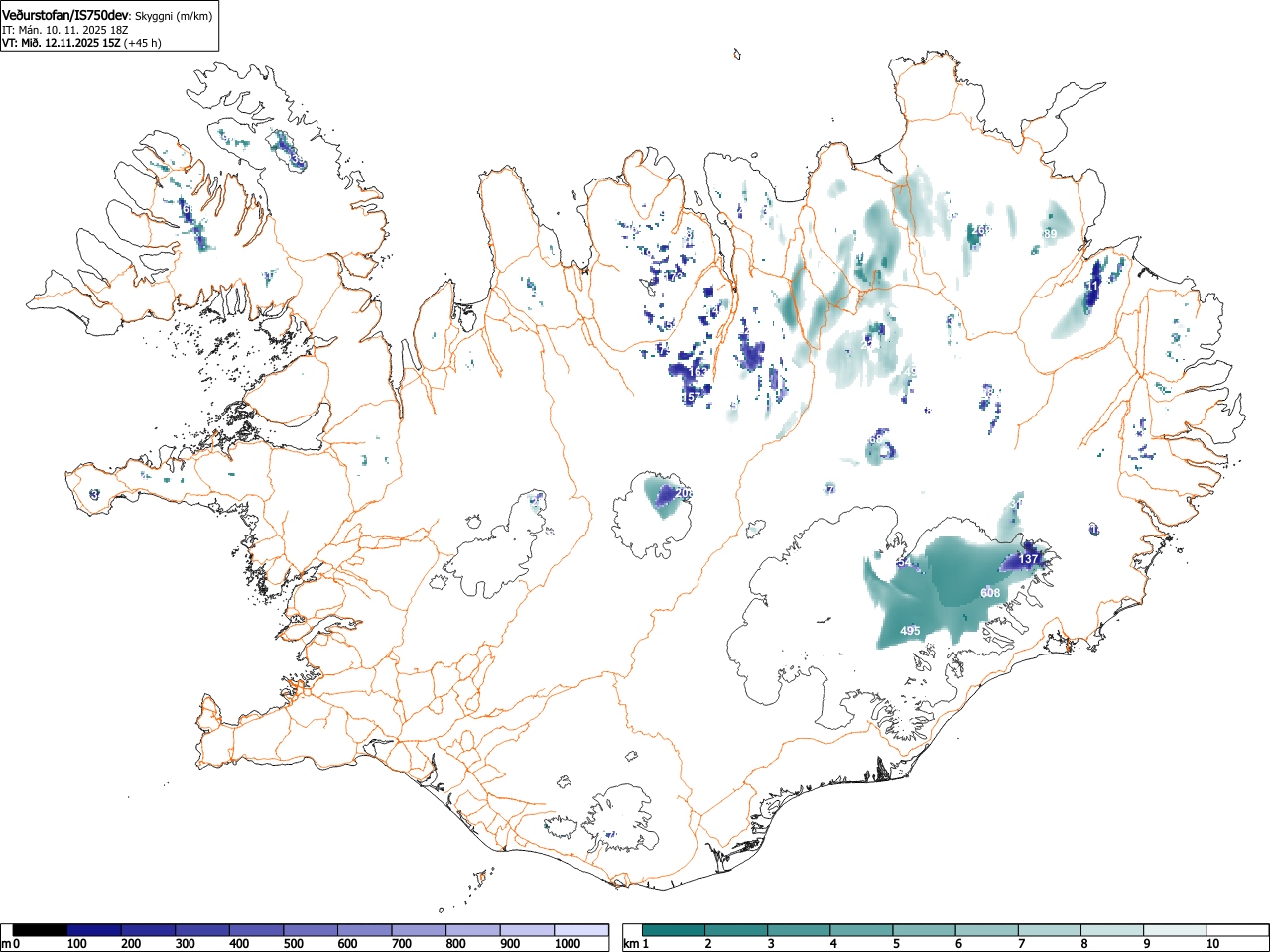Click the black 0–100 m legend swatch
This screenshot has height=952, width=1270.
[41, 930]
